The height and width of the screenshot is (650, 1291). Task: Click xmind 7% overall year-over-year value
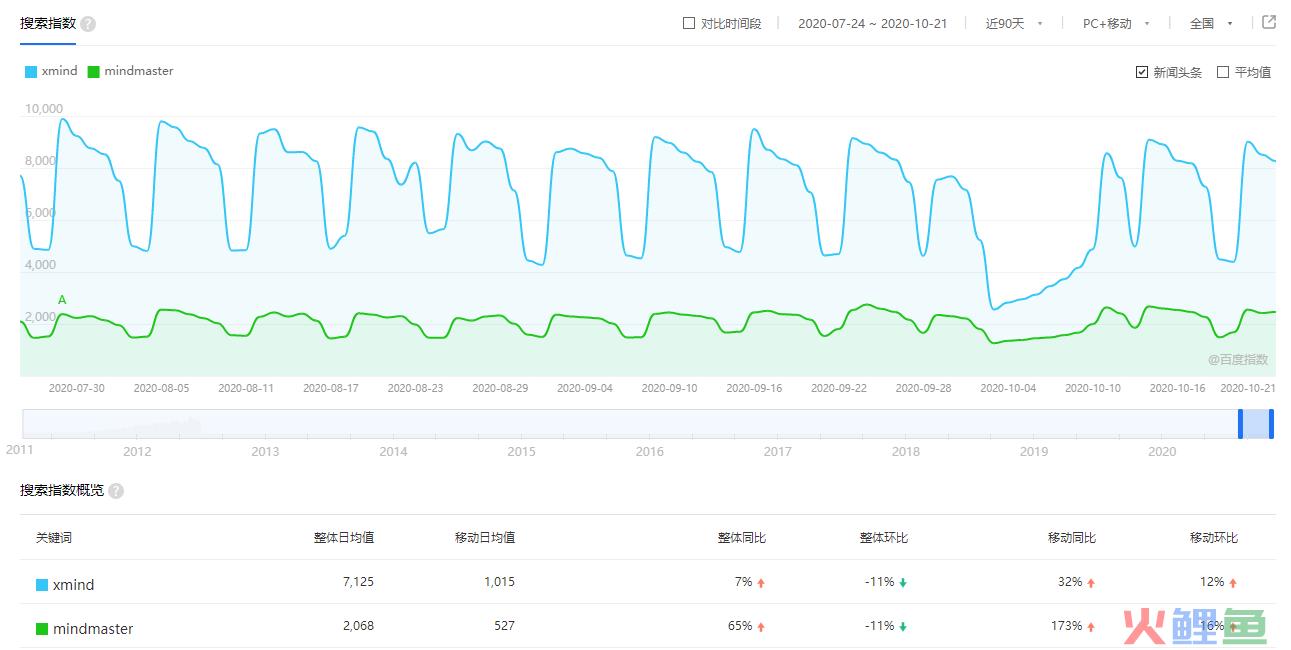click(743, 582)
